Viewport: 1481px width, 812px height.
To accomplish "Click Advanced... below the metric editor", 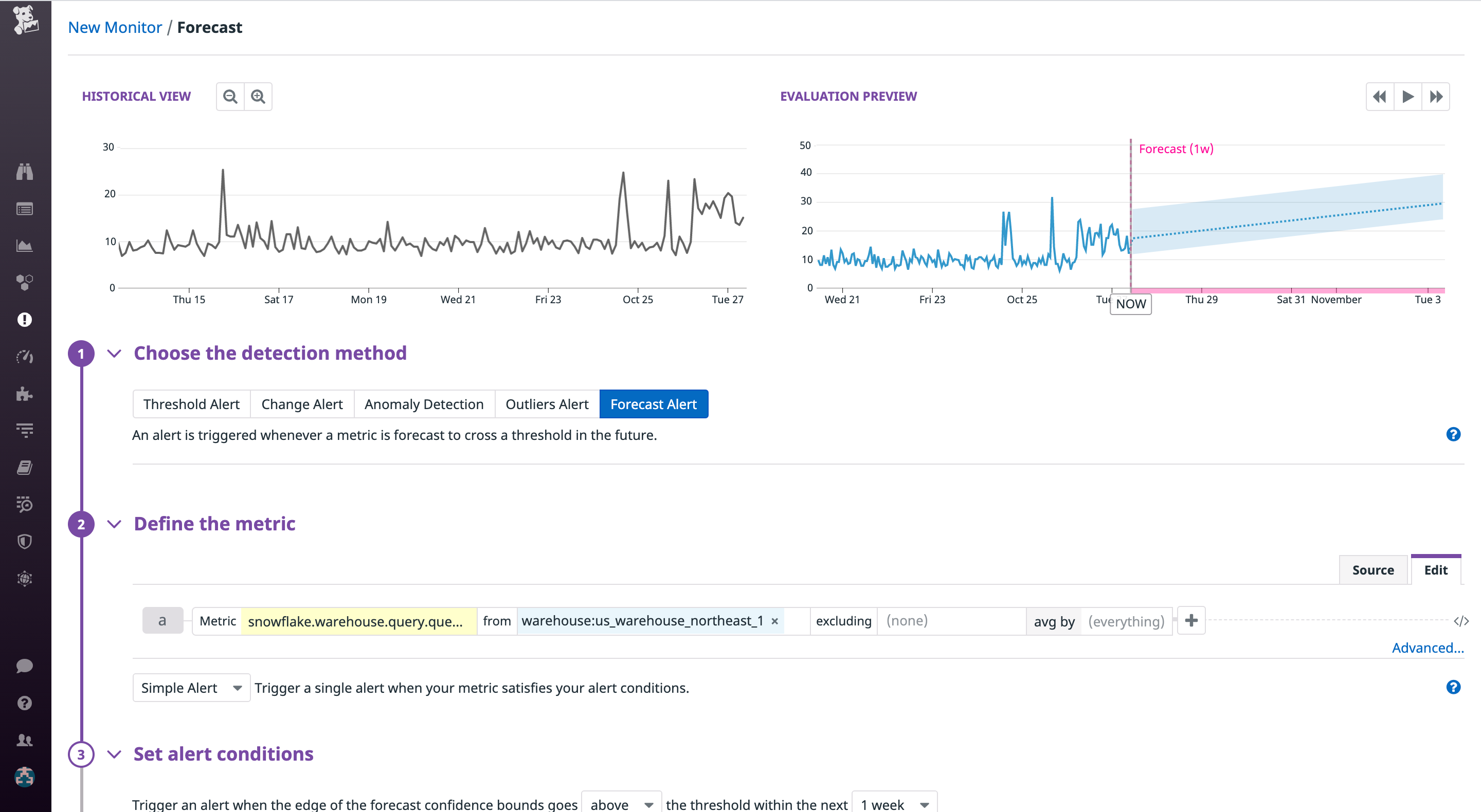I will [x=1428, y=648].
